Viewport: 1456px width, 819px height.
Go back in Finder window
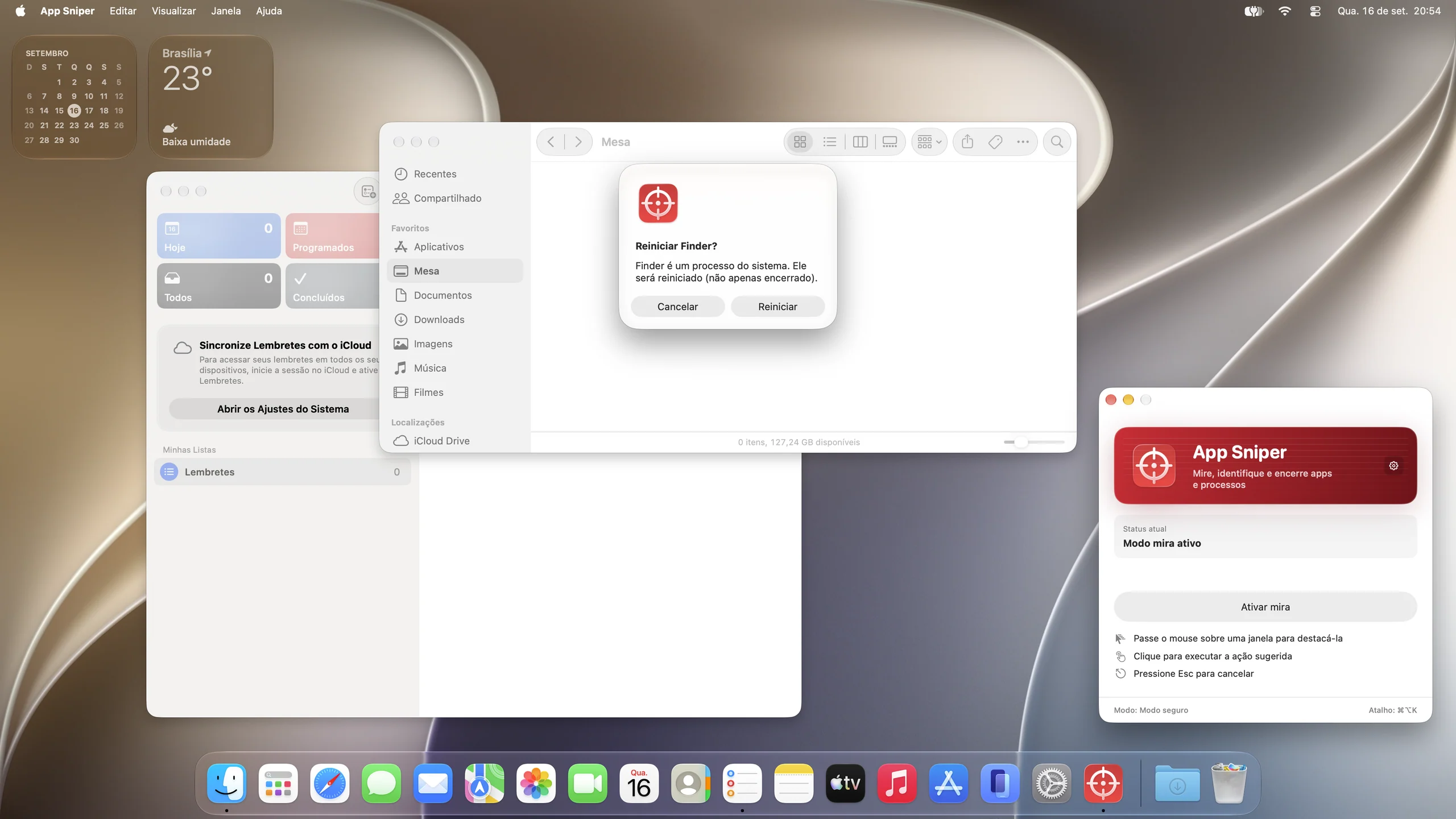[x=551, y=142]
